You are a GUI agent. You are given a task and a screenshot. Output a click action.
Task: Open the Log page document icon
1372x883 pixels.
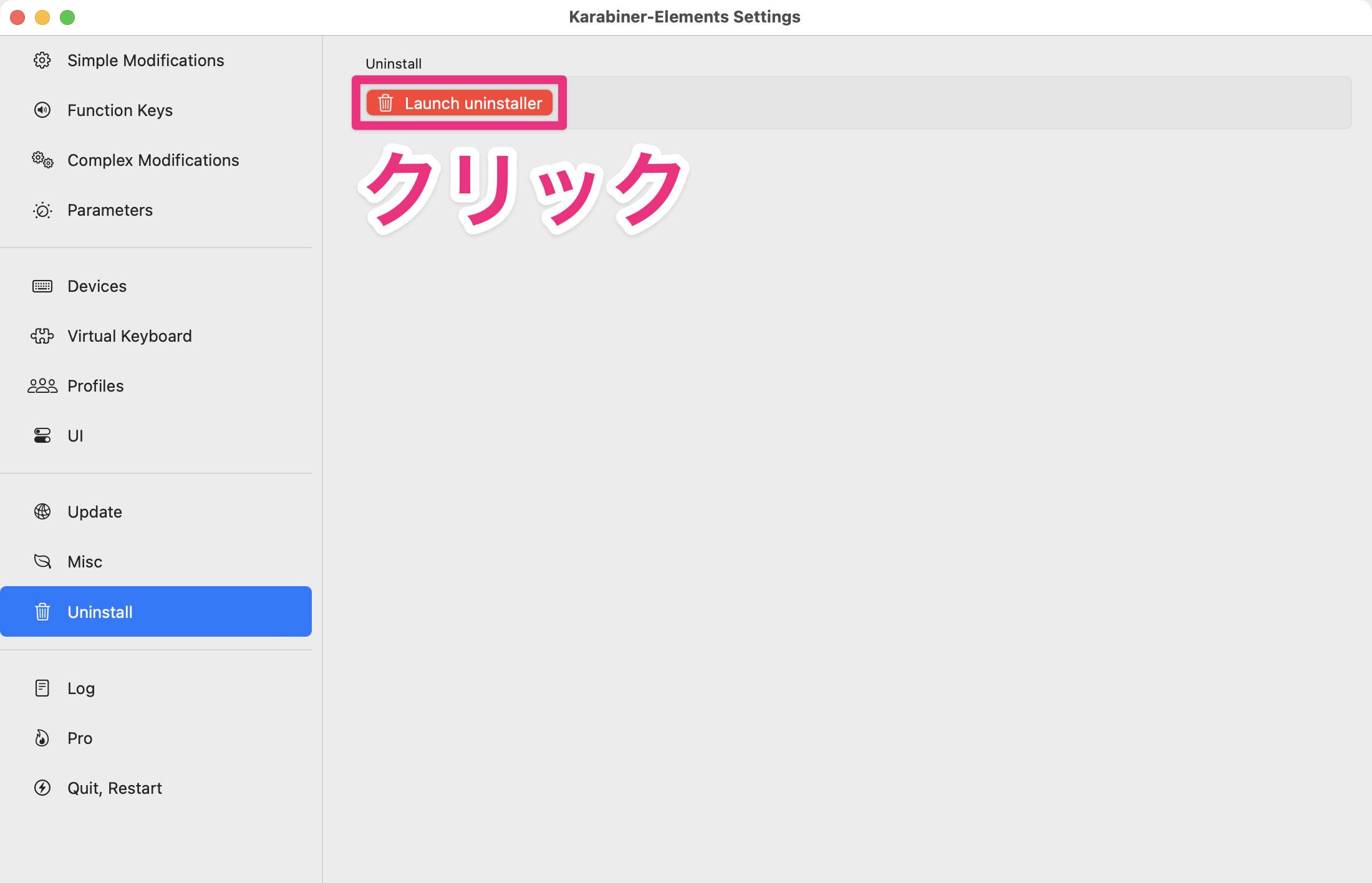click(x=42, y=688)
